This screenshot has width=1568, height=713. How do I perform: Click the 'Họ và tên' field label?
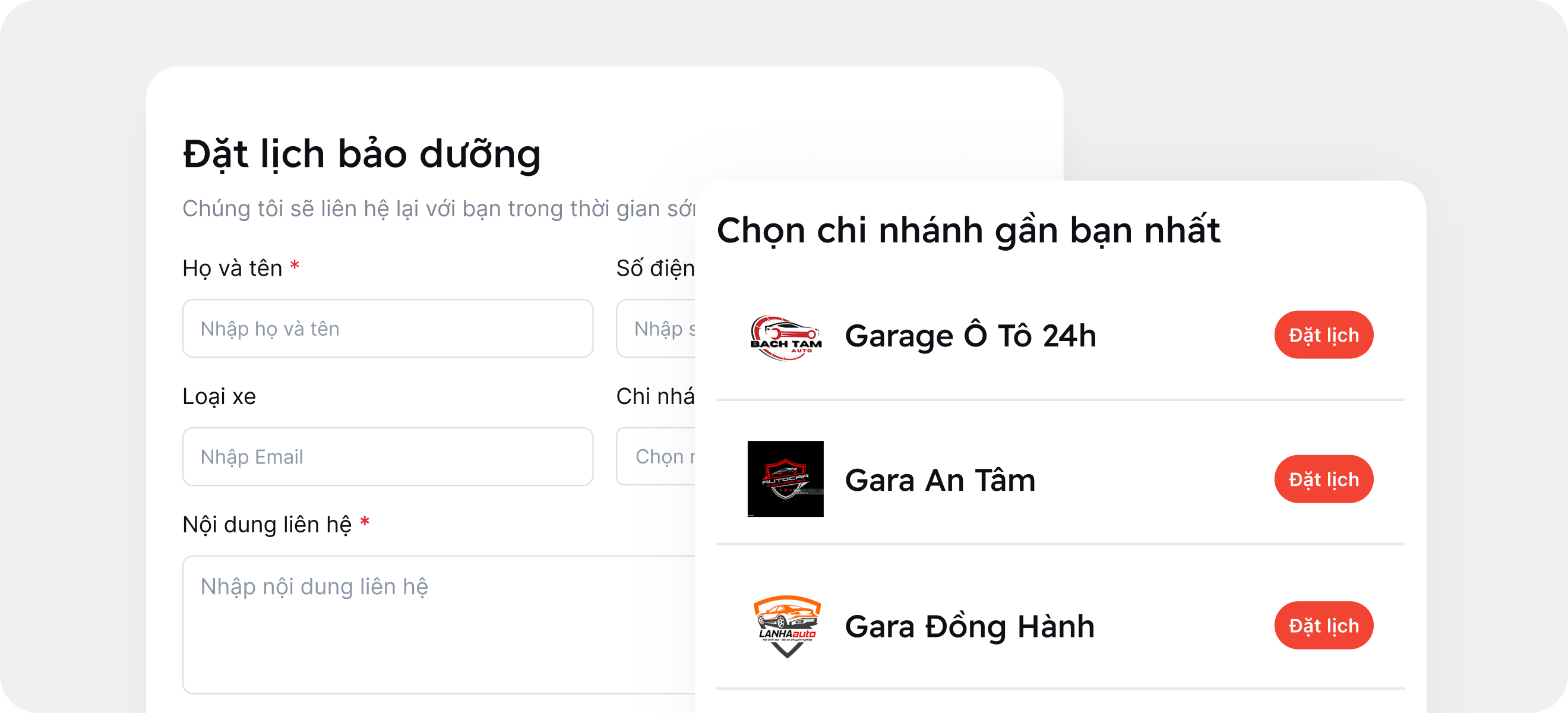pos(232,269)
